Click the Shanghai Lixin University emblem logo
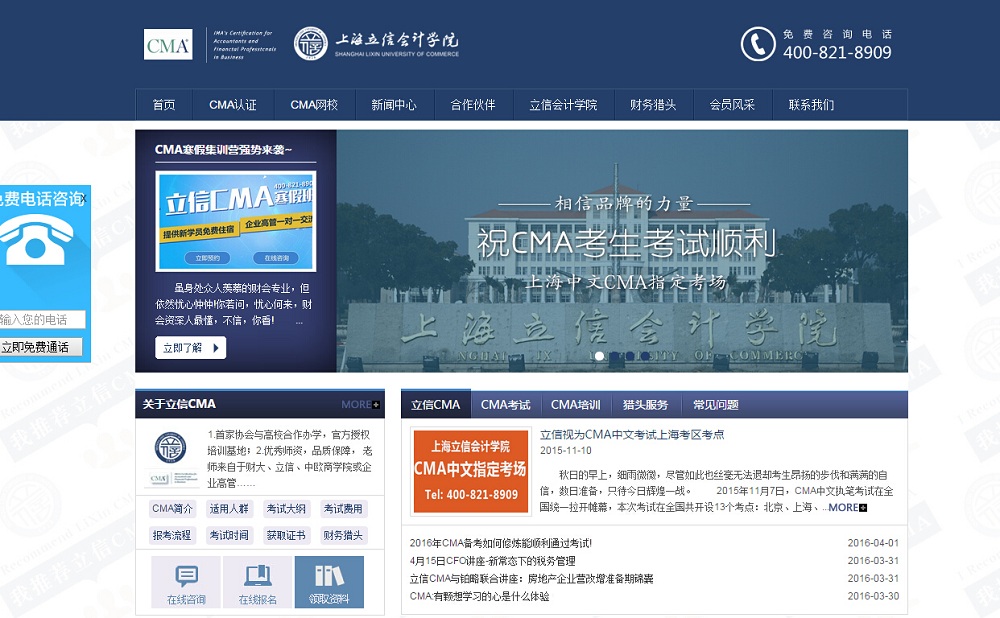 [x=311, y=44]
